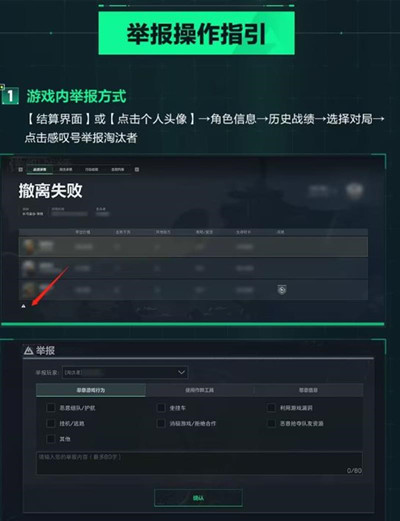Image resolution: width=400 pixels, height=521 pixels.
Task: Click the report content text input field
Action: (199, 463)
